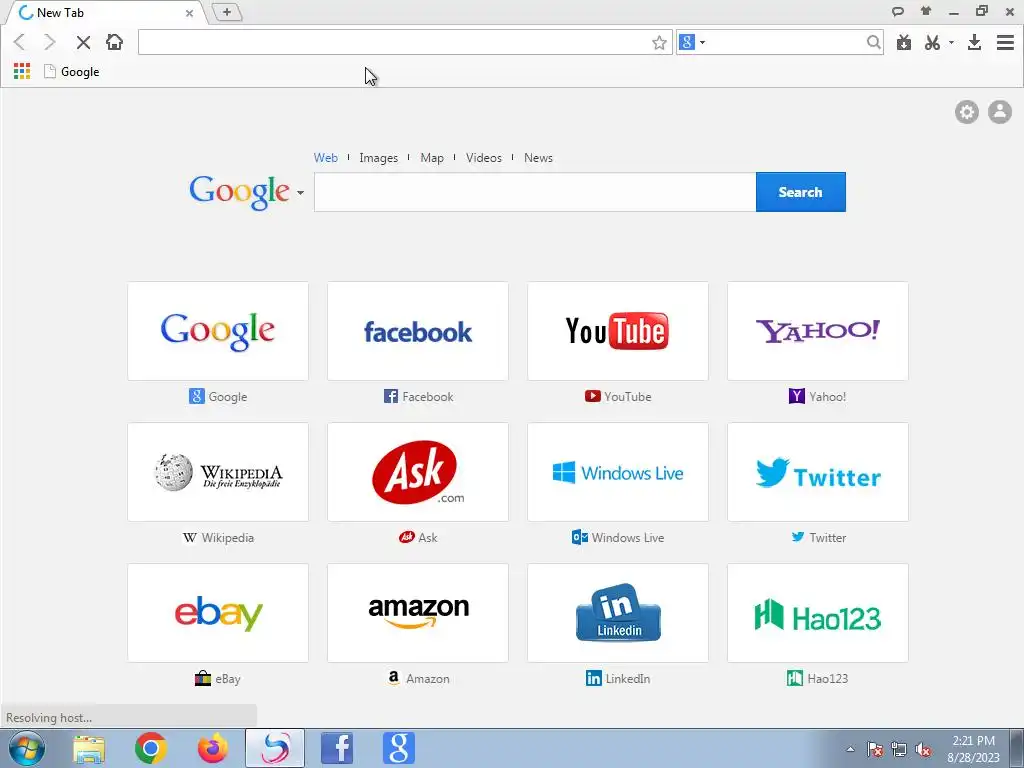Go forward with the forward arrow
This screenshot has width=1024, height=768.
pos(50,42)
